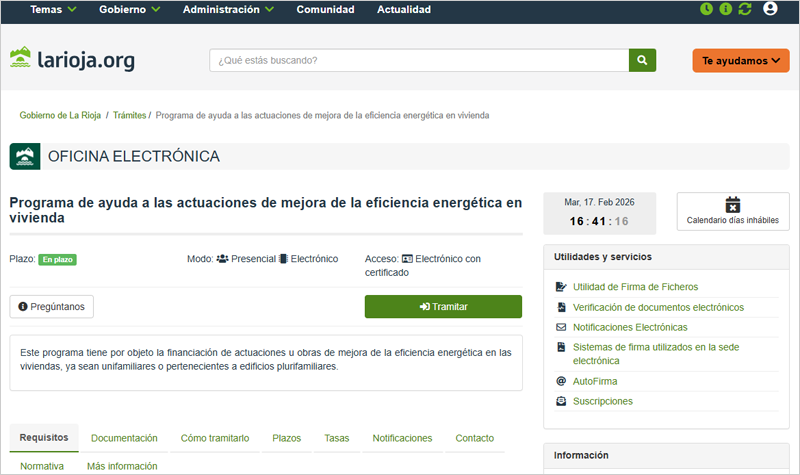Open Sistemas de firma utilizados link
Screen dimensions: 800x475
(x=656, y=354)
